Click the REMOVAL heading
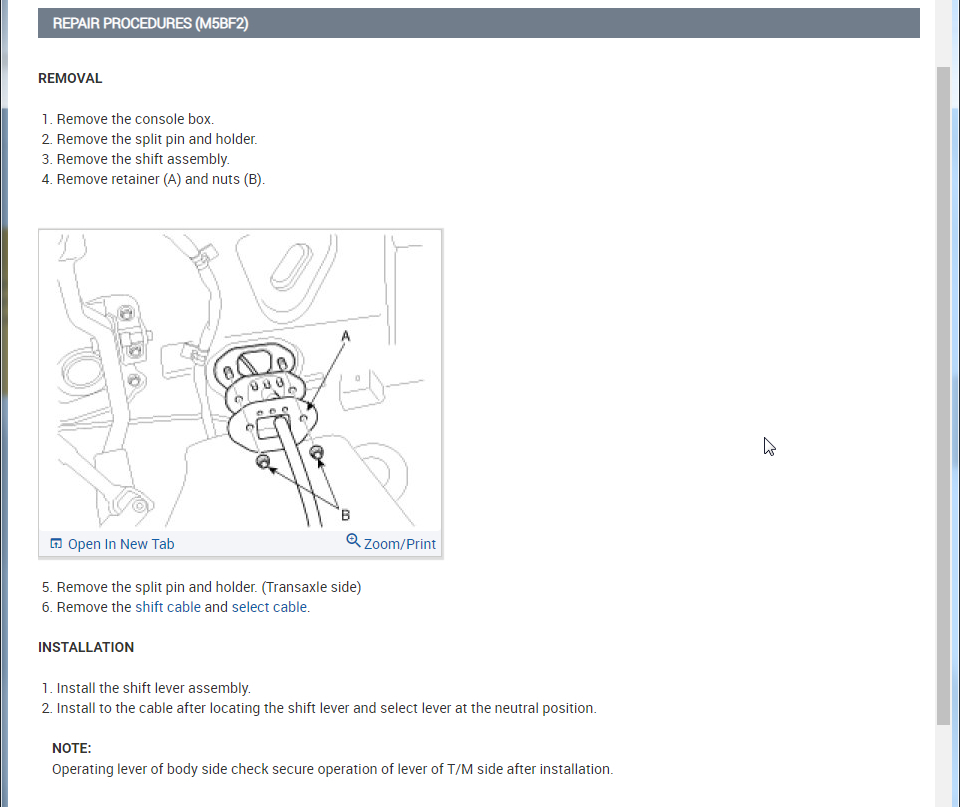This screenshot has height=807, width=960. click(70, 78)
